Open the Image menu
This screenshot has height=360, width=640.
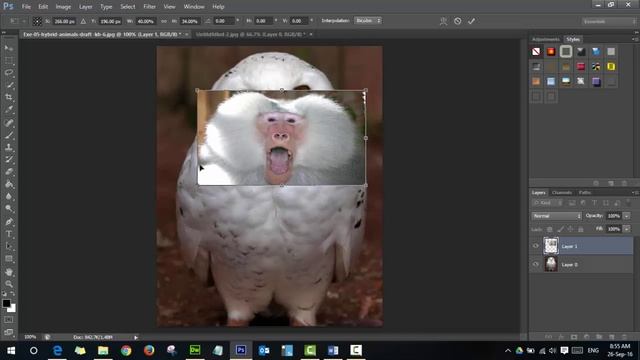63,7
